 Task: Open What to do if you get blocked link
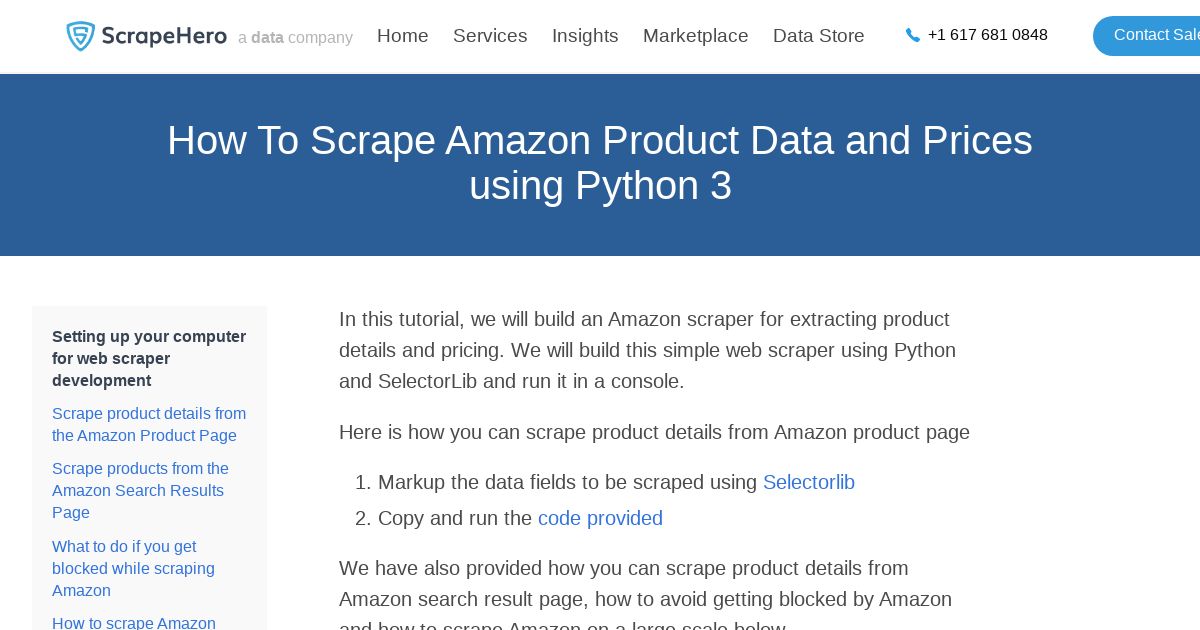[x=134, y=568]
